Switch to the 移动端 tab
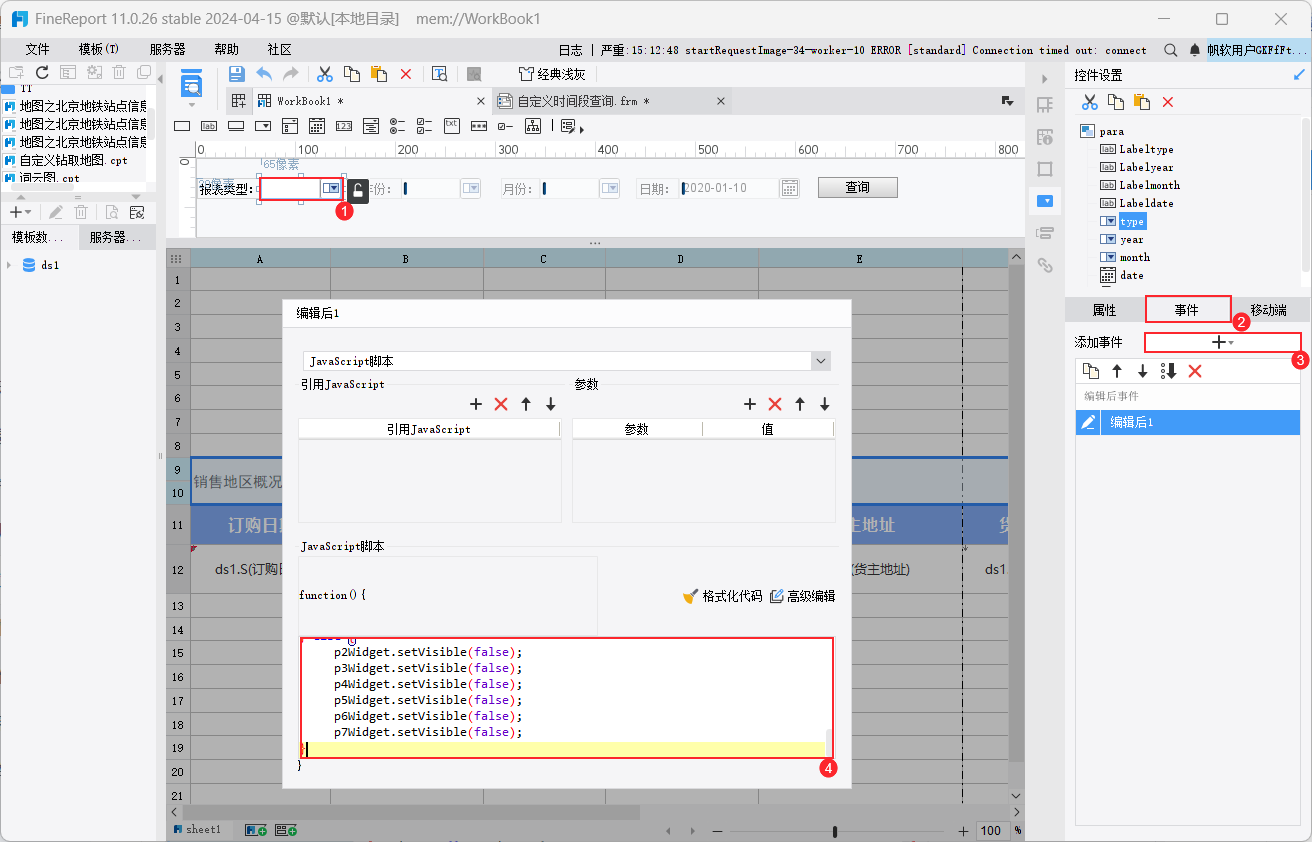The width and height of the screenshot is (1312, 842). 1268,310
